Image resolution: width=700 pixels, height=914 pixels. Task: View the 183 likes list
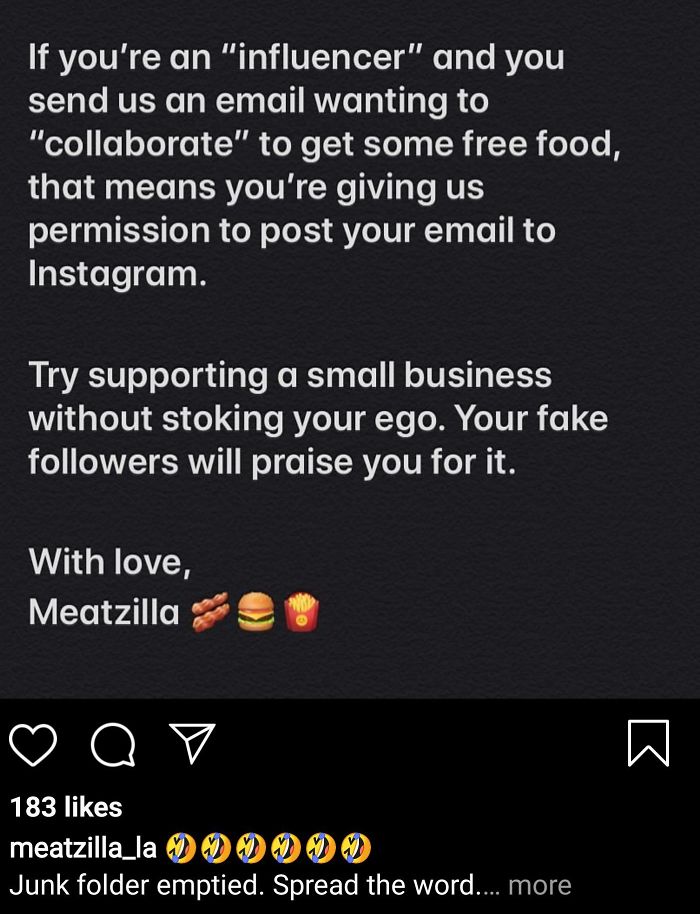(65, 807)
